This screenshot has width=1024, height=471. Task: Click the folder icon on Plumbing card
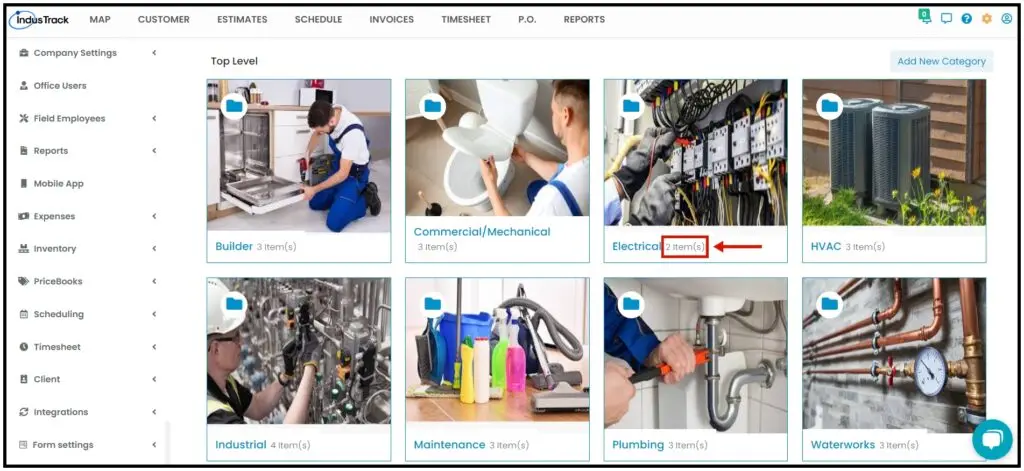click(631, 304)
